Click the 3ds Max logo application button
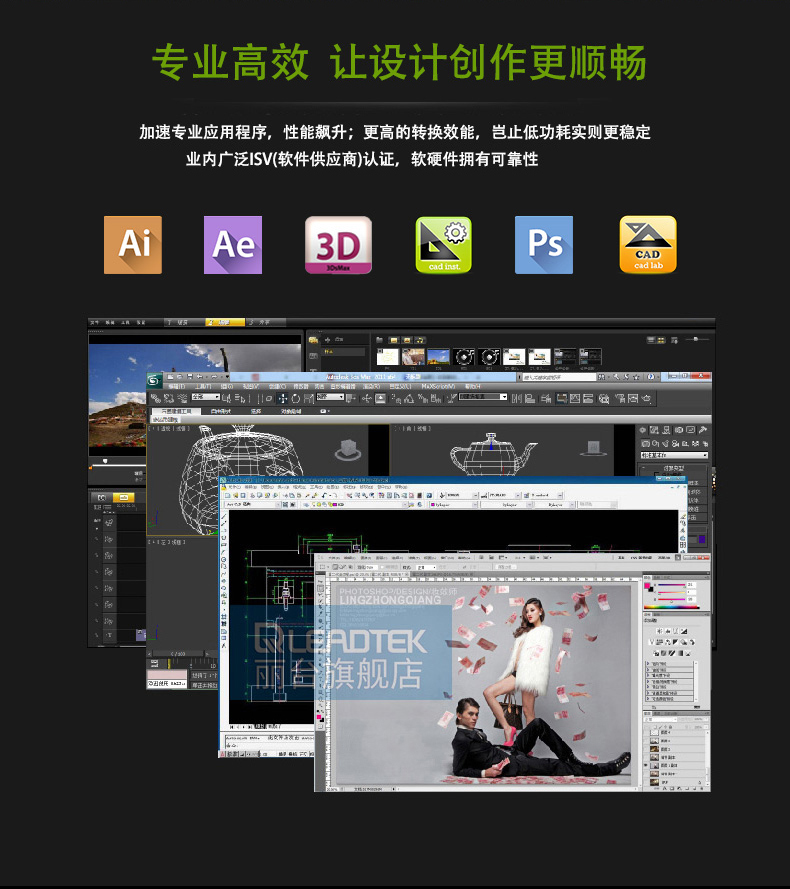The height and width of the screenshot is (889, 790). point(154,379)
